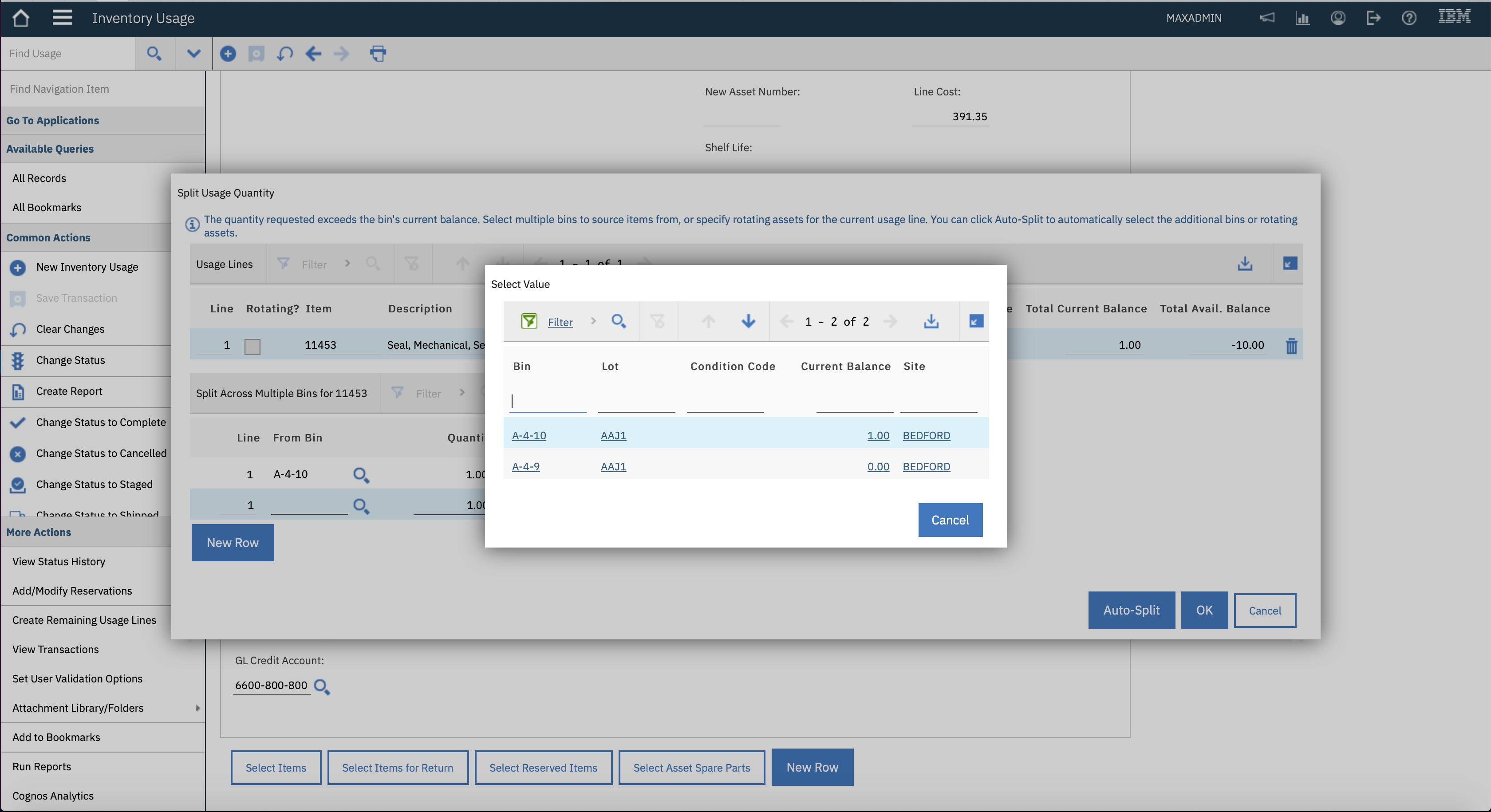Click the Home icon in header
The height and width of the screenshot is (812, 1491).
[x=21, y=18]
